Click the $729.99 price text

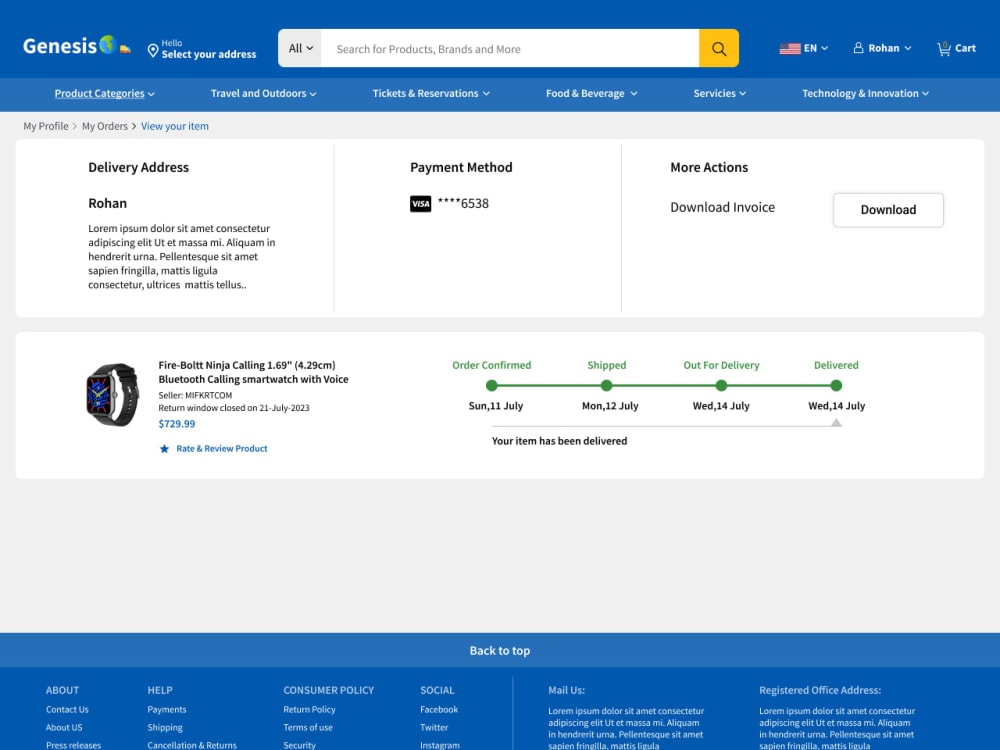[177, 424]
